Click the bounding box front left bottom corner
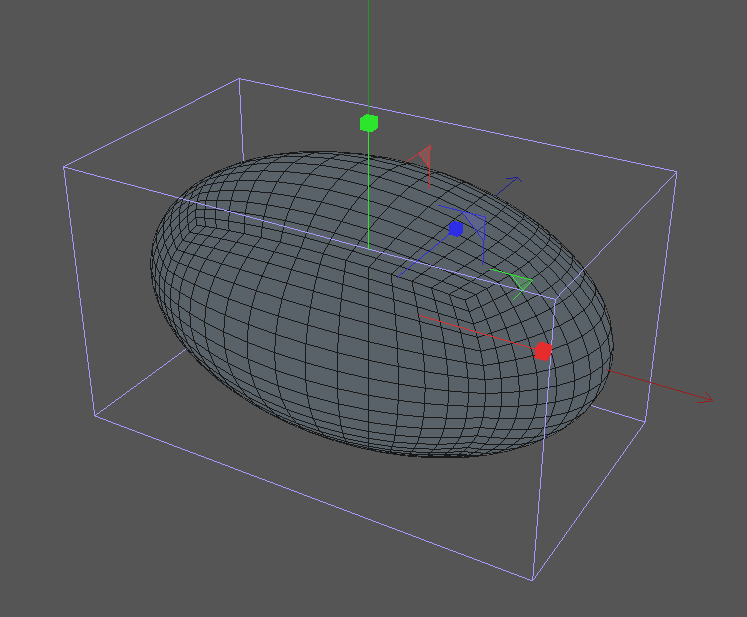Viewport: 747px width, 617px height. tap(95, 414)
